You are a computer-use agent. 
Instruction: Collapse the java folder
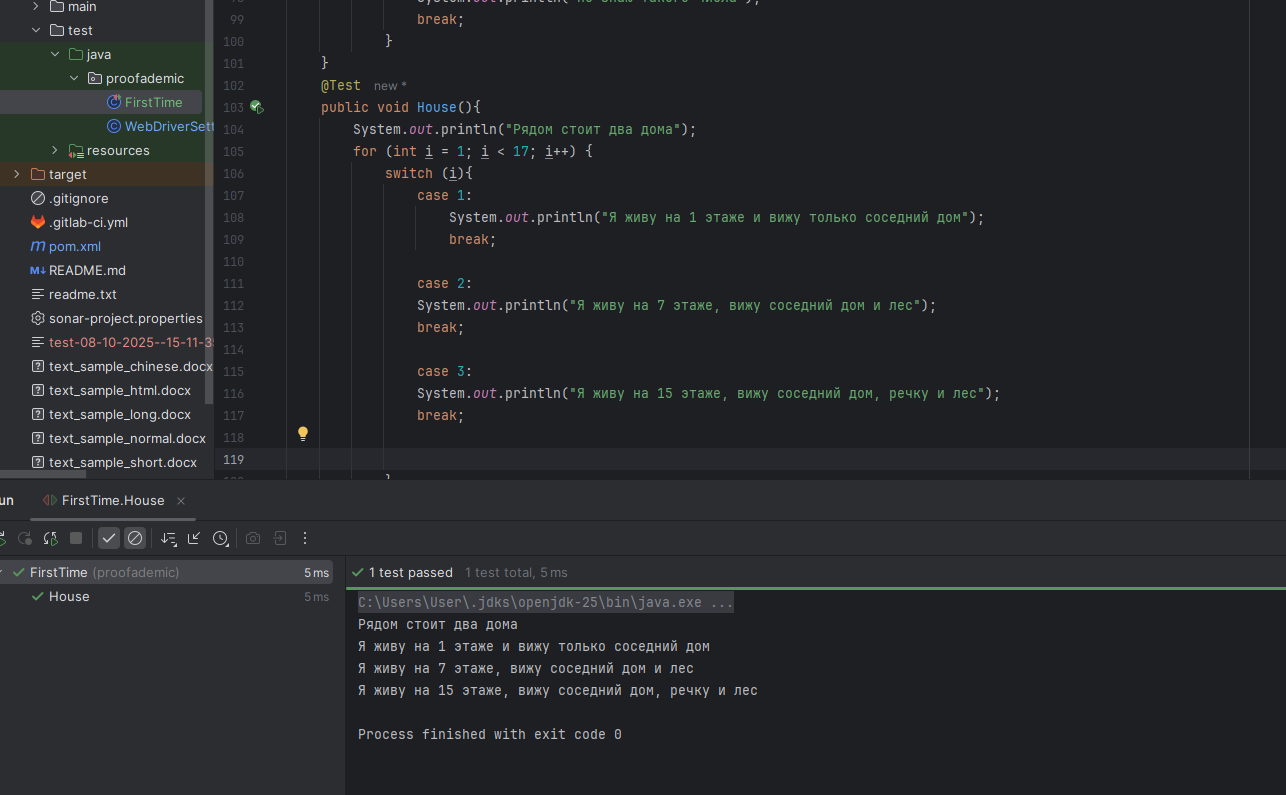(55, 54)
